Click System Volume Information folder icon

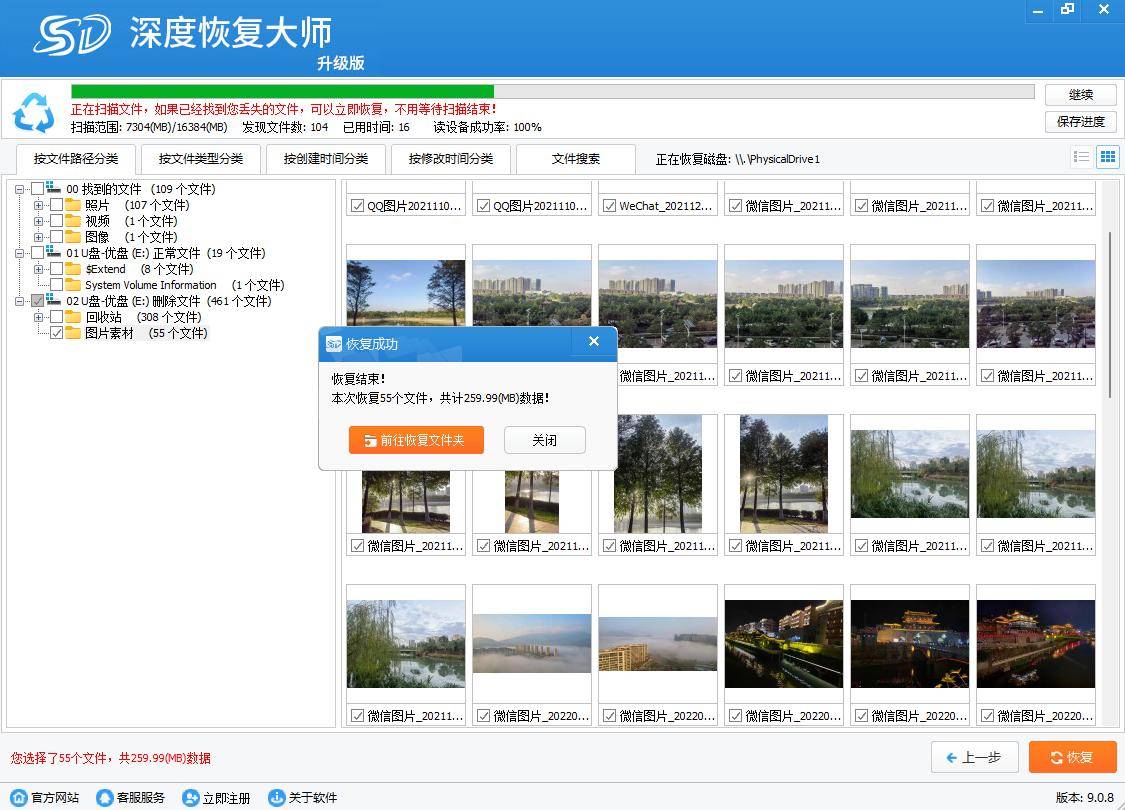pos(73,285)
